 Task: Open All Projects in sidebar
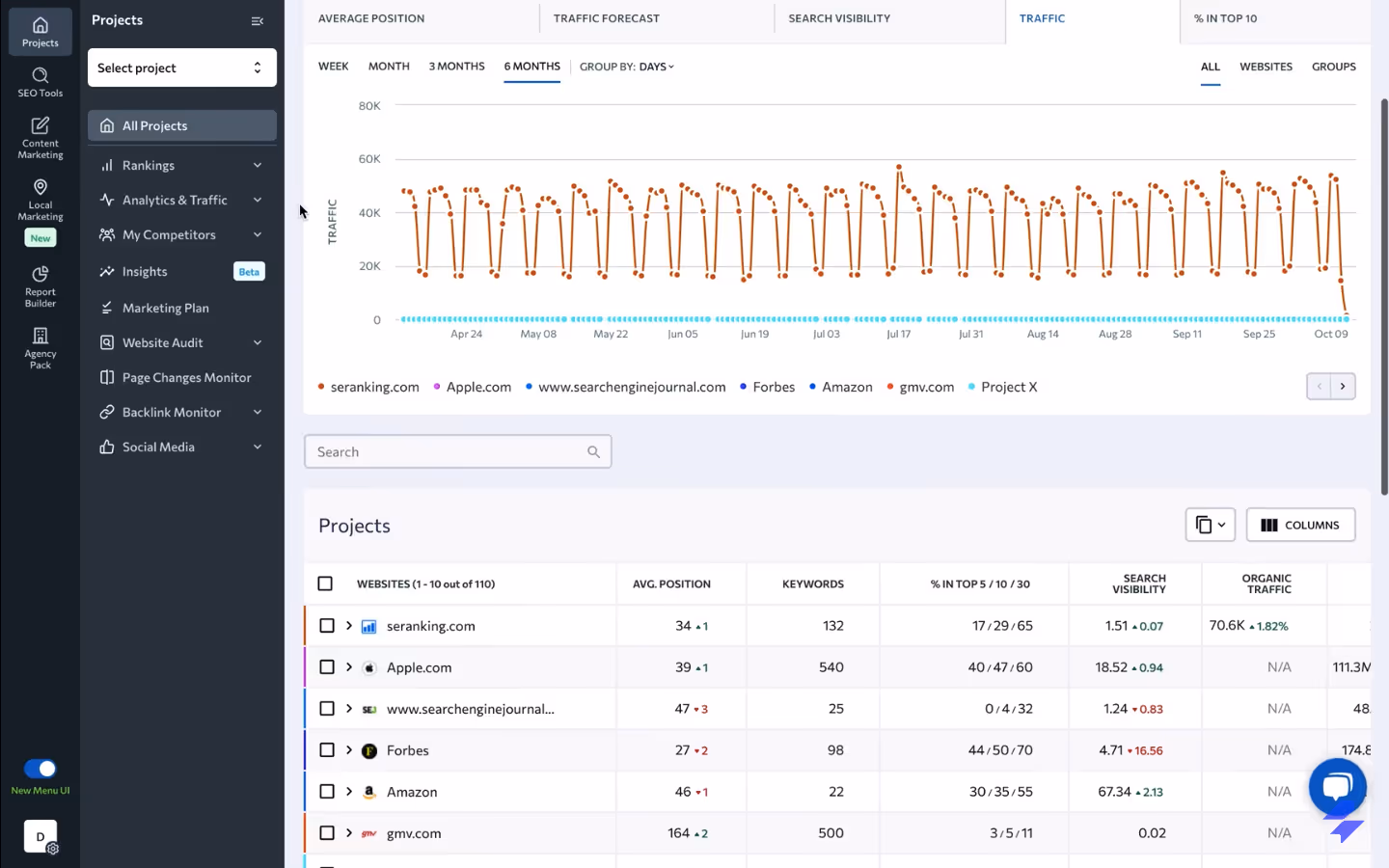click(x=182, y=125)
